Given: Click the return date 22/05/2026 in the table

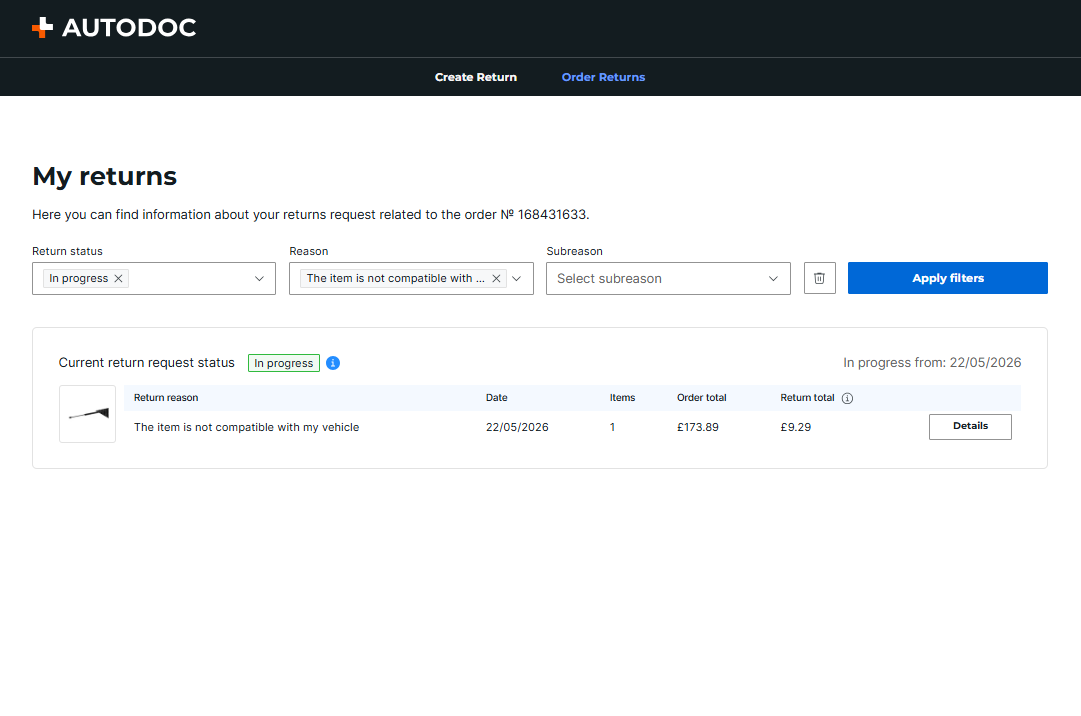Looking at the screenshot, I should [x=517, y=427].
